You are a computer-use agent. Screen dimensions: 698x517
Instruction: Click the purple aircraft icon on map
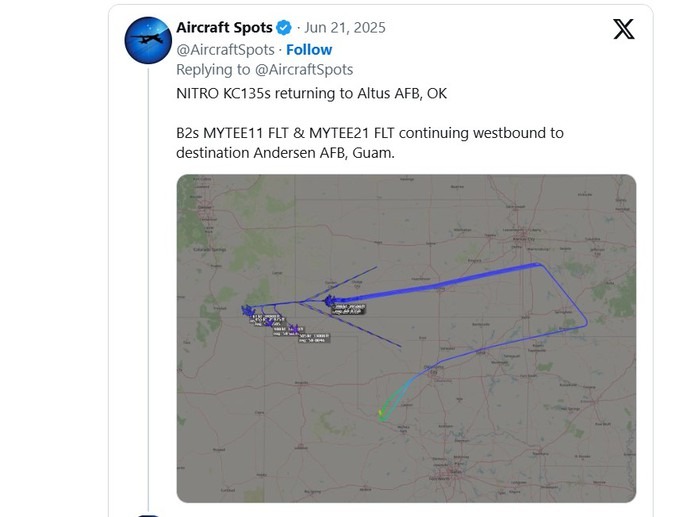coord(294,330)
